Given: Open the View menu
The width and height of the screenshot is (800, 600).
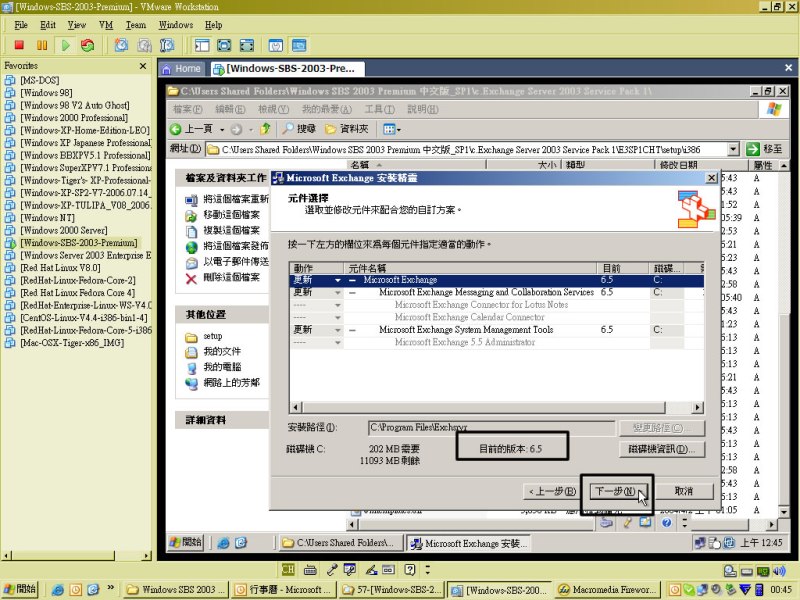Looking at the screenshot, I should click(x=77, y=24).
